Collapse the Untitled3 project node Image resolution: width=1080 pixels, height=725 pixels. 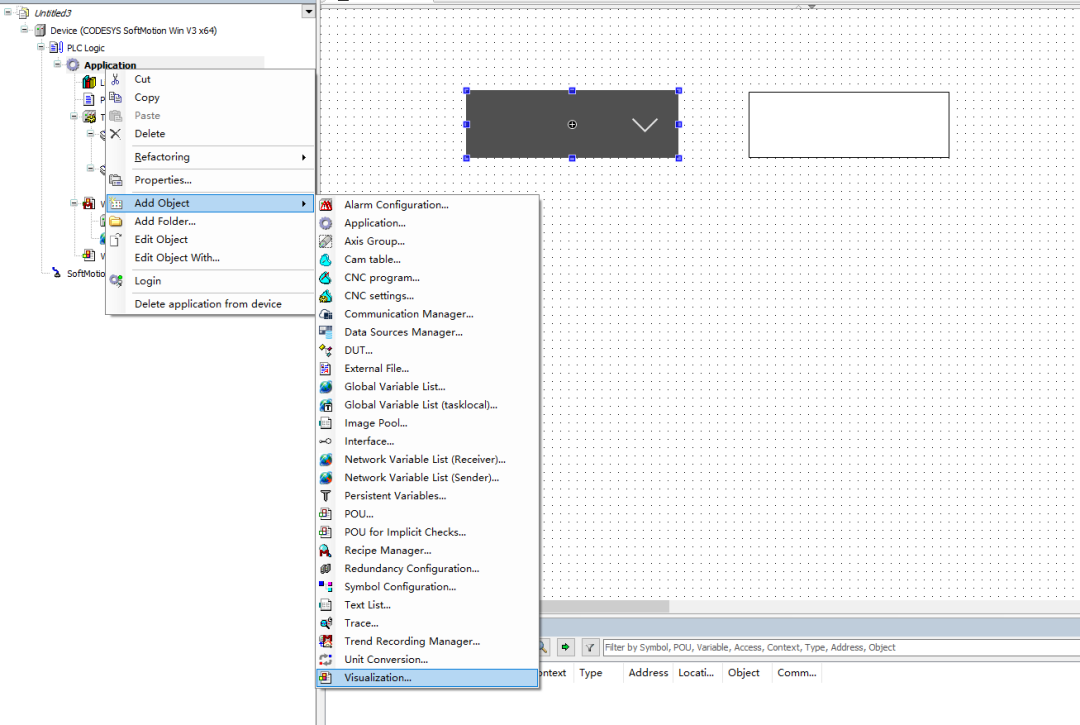pos(8,12)
